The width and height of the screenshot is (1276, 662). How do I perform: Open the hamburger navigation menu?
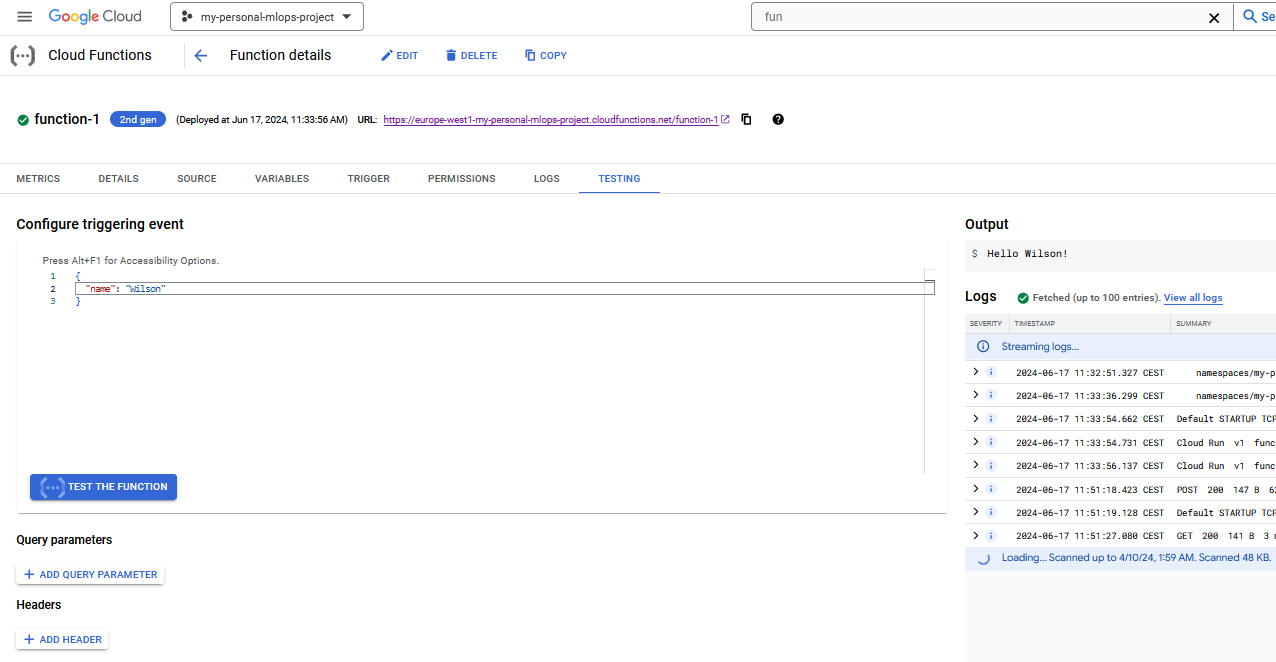tap(25, 17)
